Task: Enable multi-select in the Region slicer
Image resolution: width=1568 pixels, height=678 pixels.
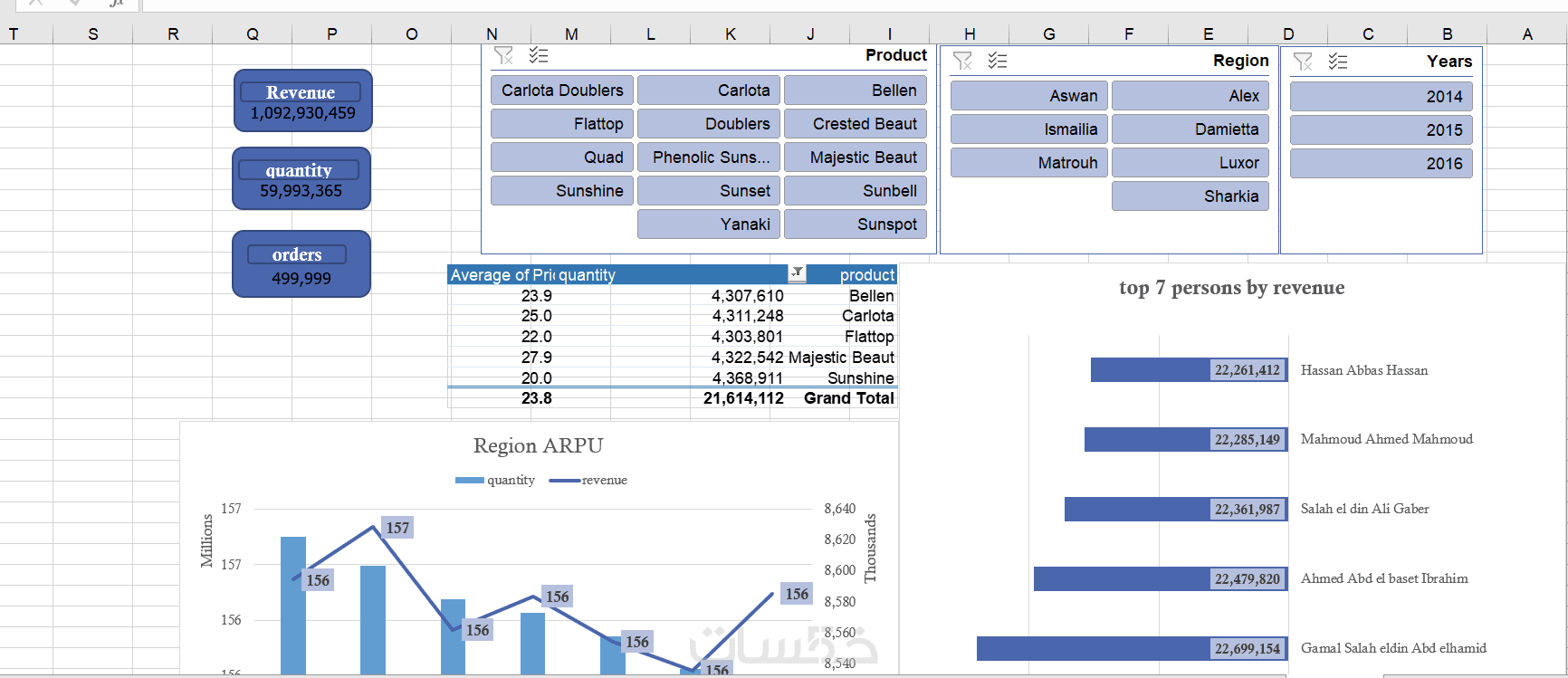Action: pos(998,61)
